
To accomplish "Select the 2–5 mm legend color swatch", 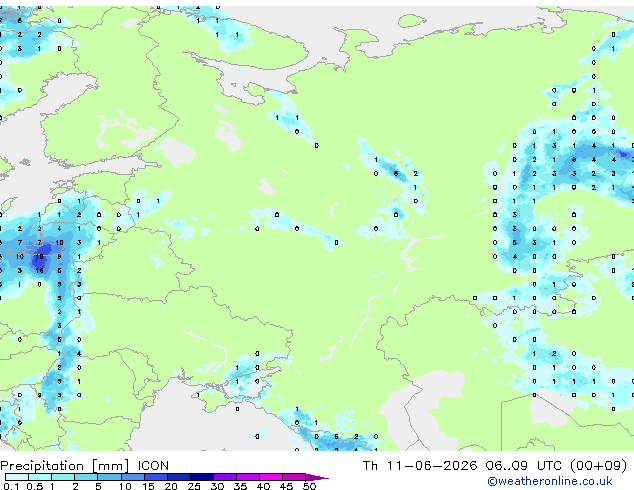I will [x=86, y=477].
